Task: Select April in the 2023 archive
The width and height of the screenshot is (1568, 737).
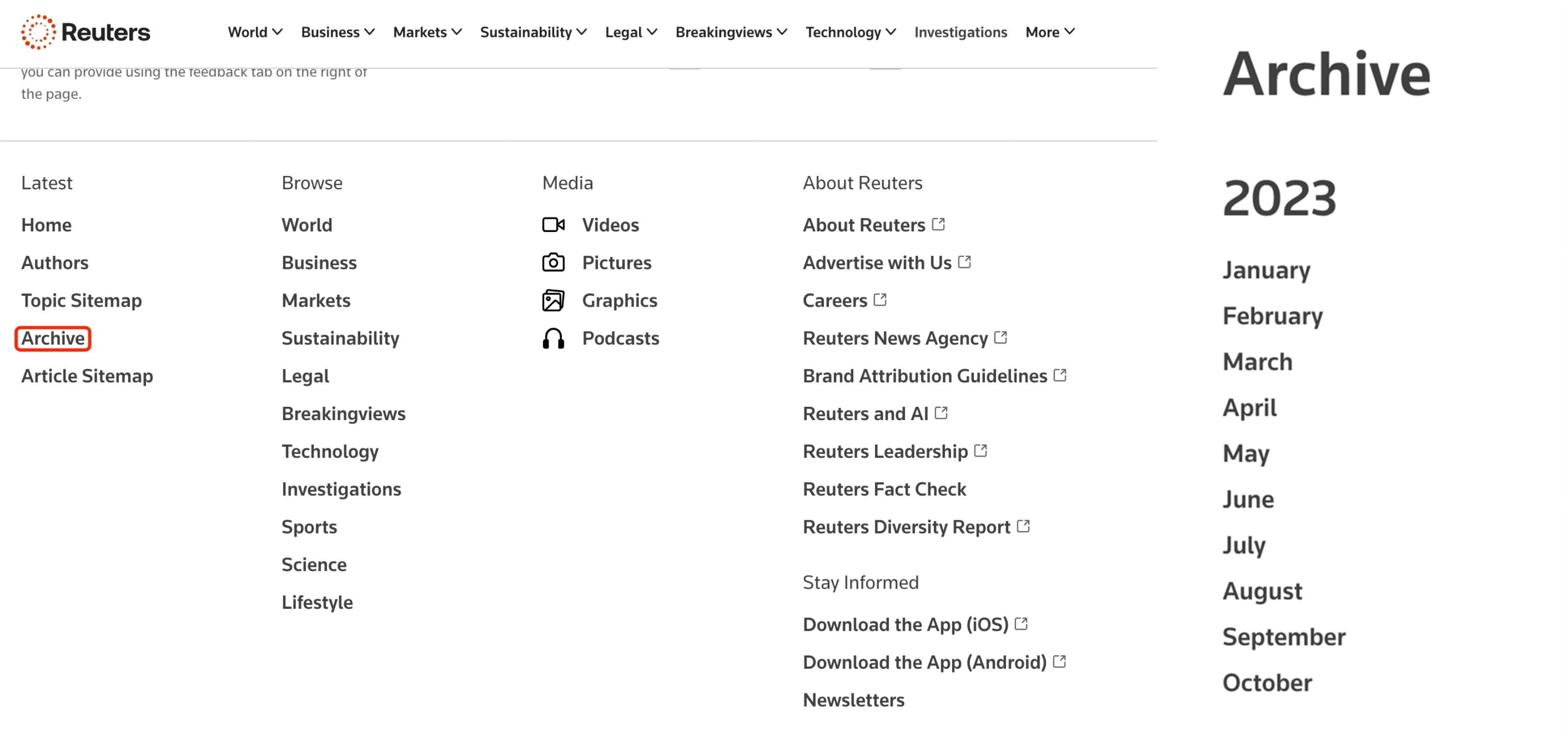Action: pyautogui.click(x=1249, y=408)
